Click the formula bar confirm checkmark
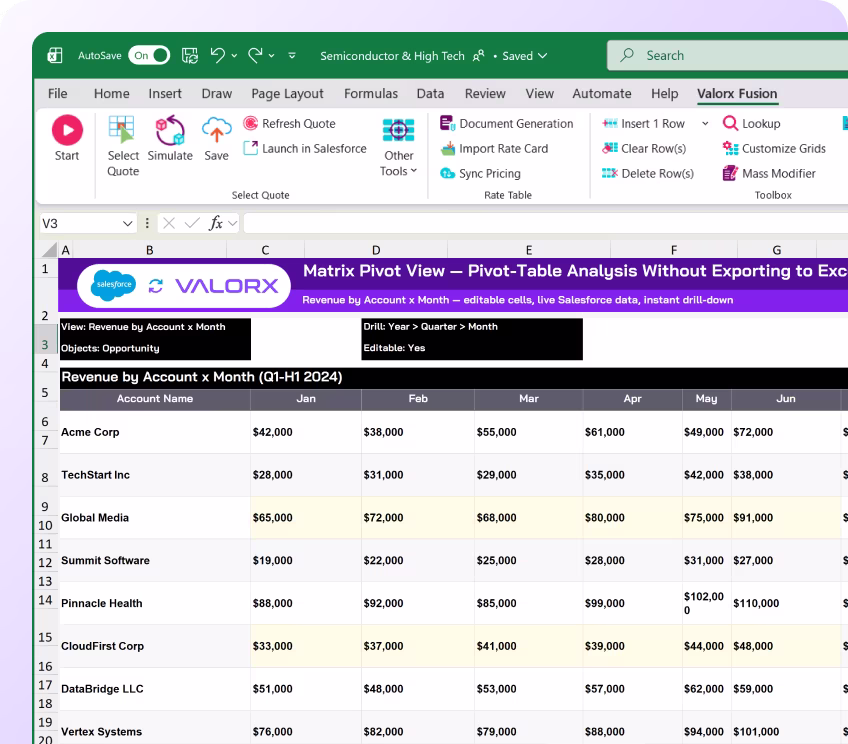The height and width of the screenshot is (744, 848). 192,223
